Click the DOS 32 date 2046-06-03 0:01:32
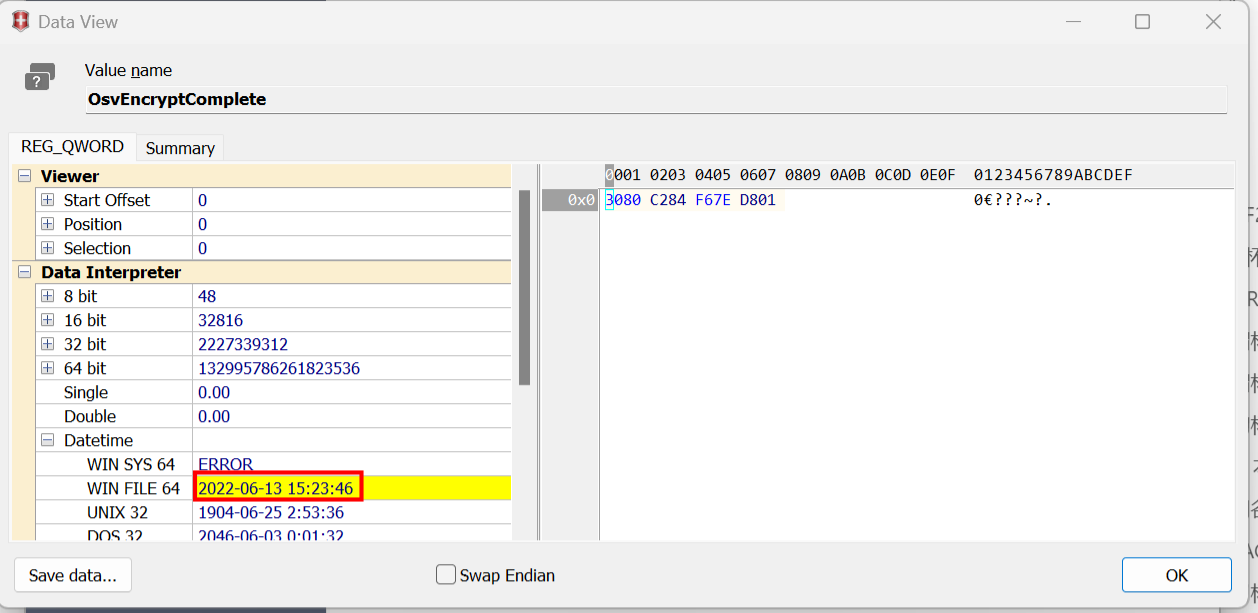 pyautogui.click(x=271, y=534)
